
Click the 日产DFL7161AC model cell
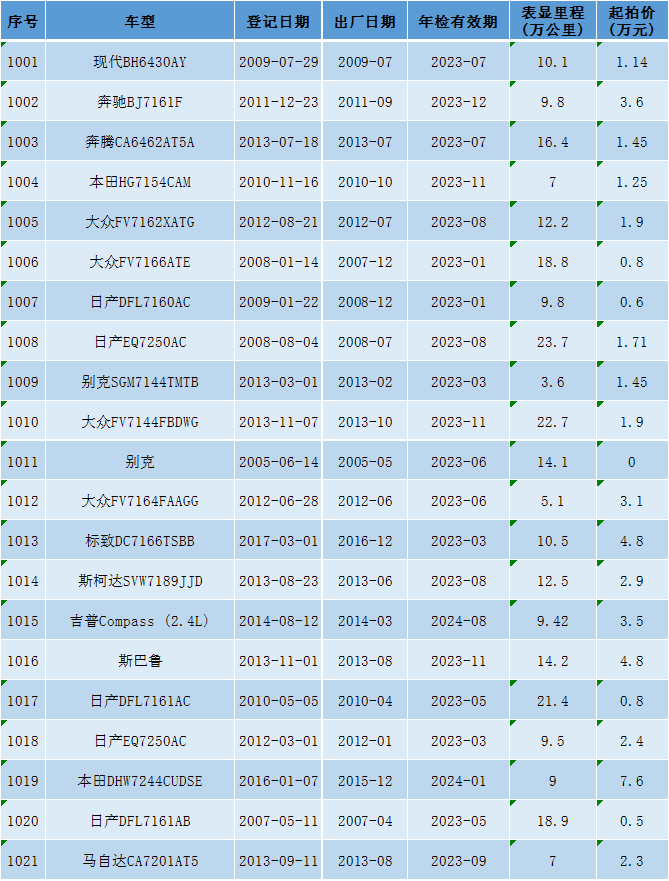(140, 700)
